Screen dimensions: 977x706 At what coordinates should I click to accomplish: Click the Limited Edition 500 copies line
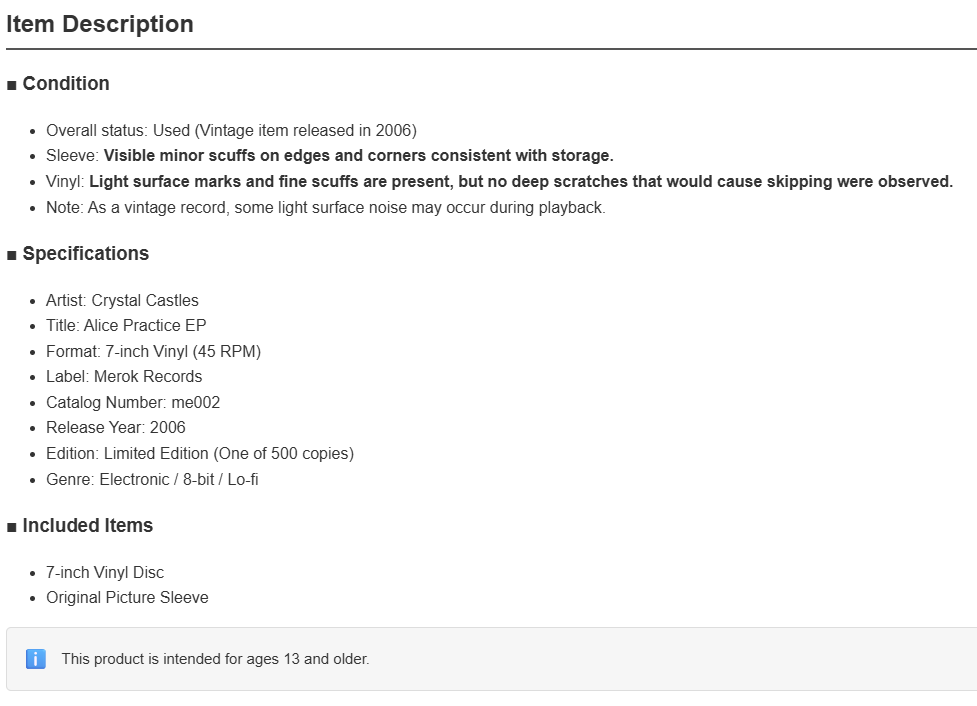[199, 454]
